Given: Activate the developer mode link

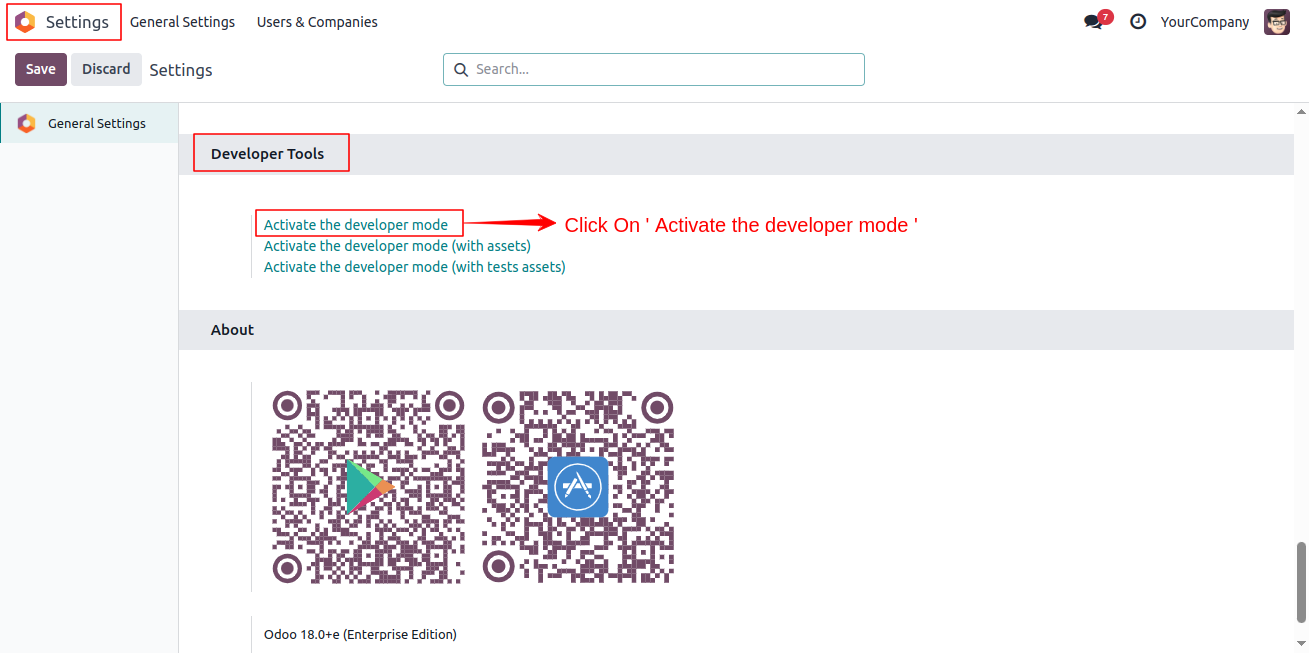Looking at the screenshot, I should click(356, 225).
